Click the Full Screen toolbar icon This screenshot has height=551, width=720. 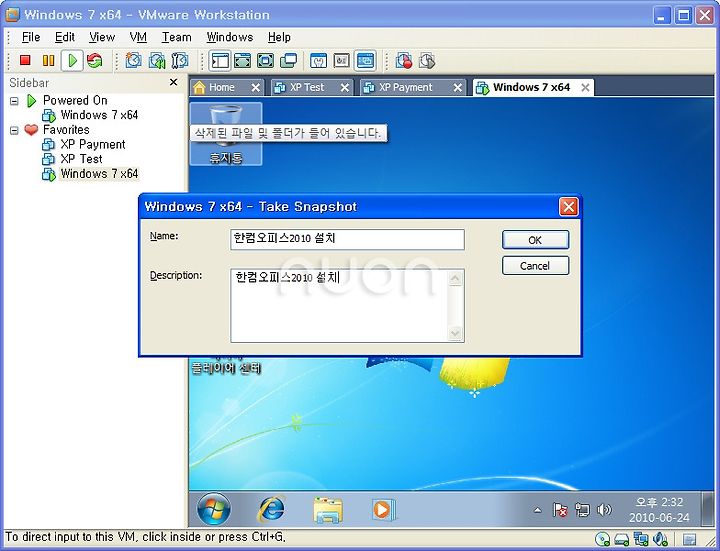click(265, 61)
